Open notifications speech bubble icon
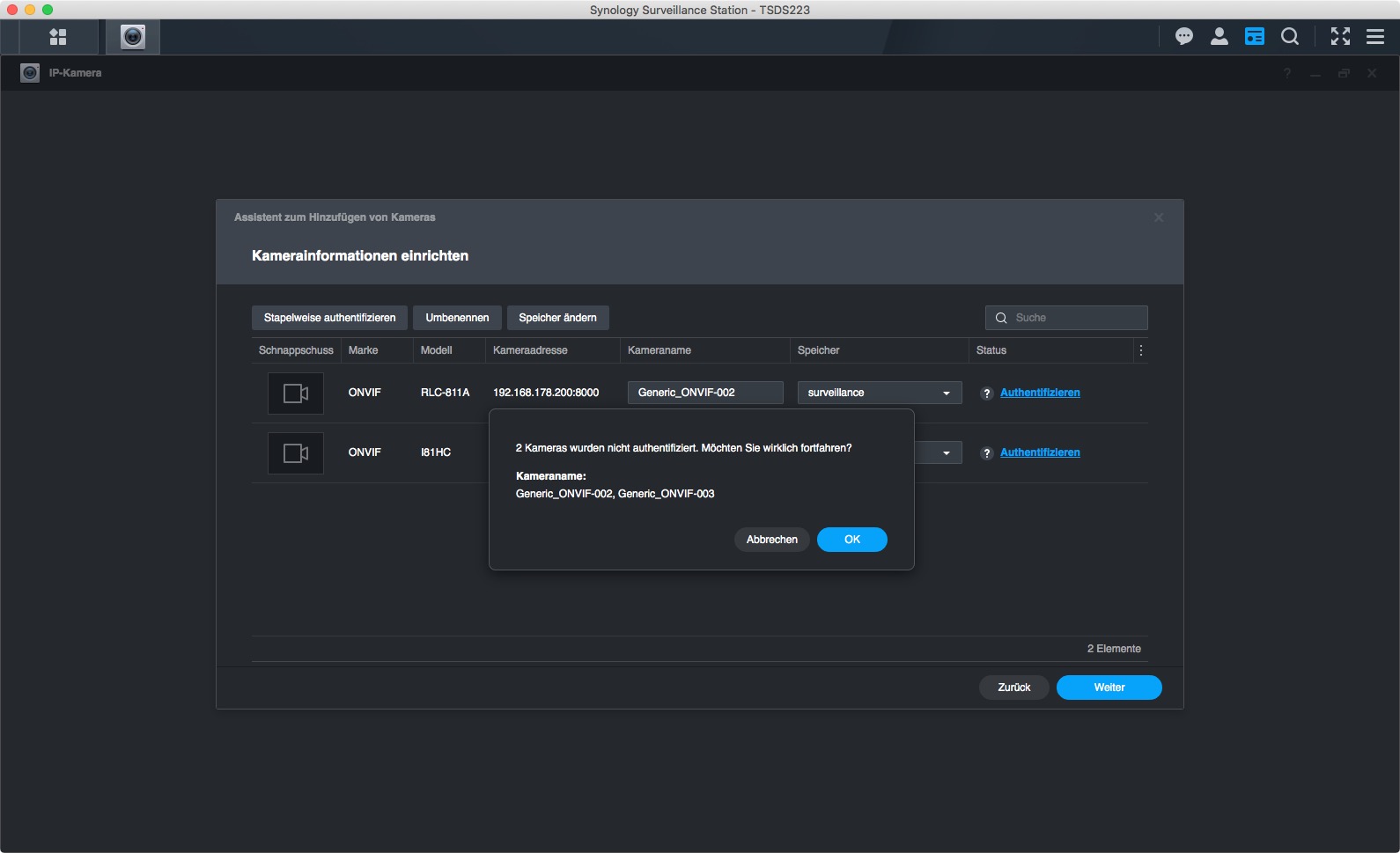The height and width of the screenshot is (853, 1400). (x=1183, y=37)
